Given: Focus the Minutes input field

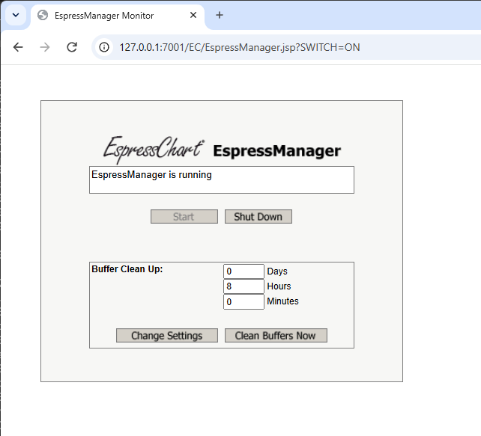Looking at the screenshot, I should pos(244,302).
